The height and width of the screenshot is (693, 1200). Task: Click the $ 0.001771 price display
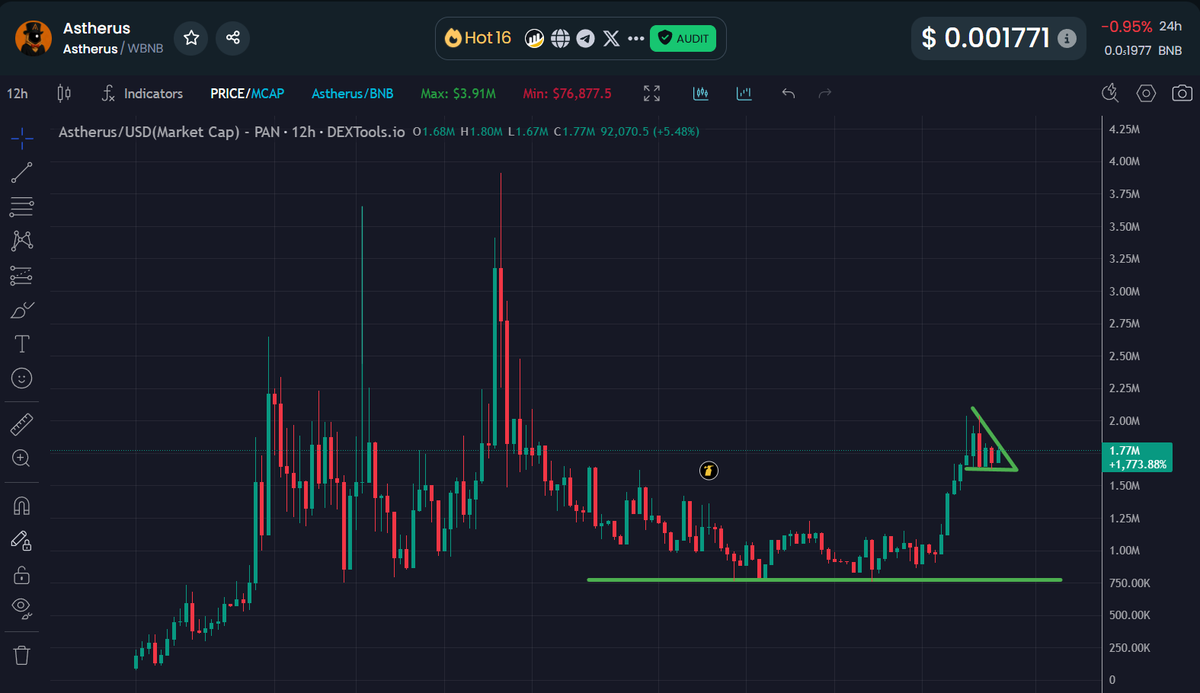point(986,38)
